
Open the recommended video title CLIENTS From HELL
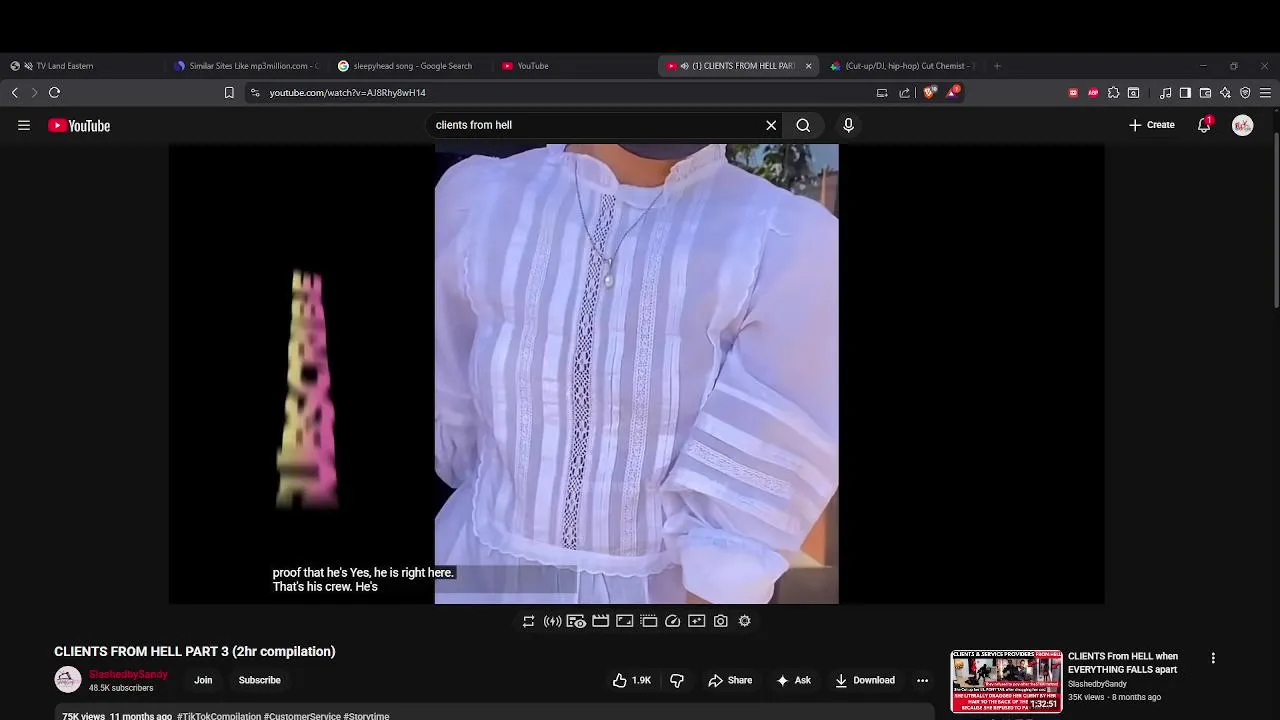coord(1123,663)
